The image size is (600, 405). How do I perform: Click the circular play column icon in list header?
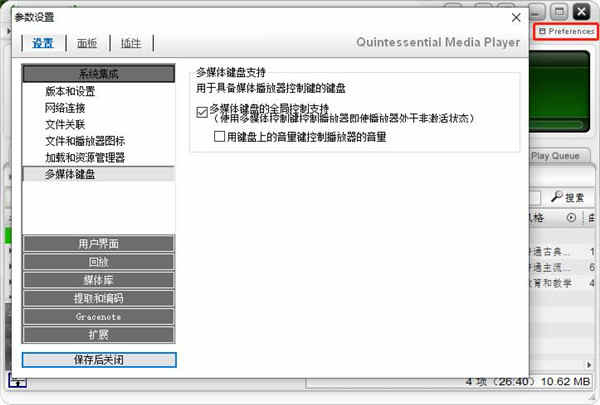(571, 218)
